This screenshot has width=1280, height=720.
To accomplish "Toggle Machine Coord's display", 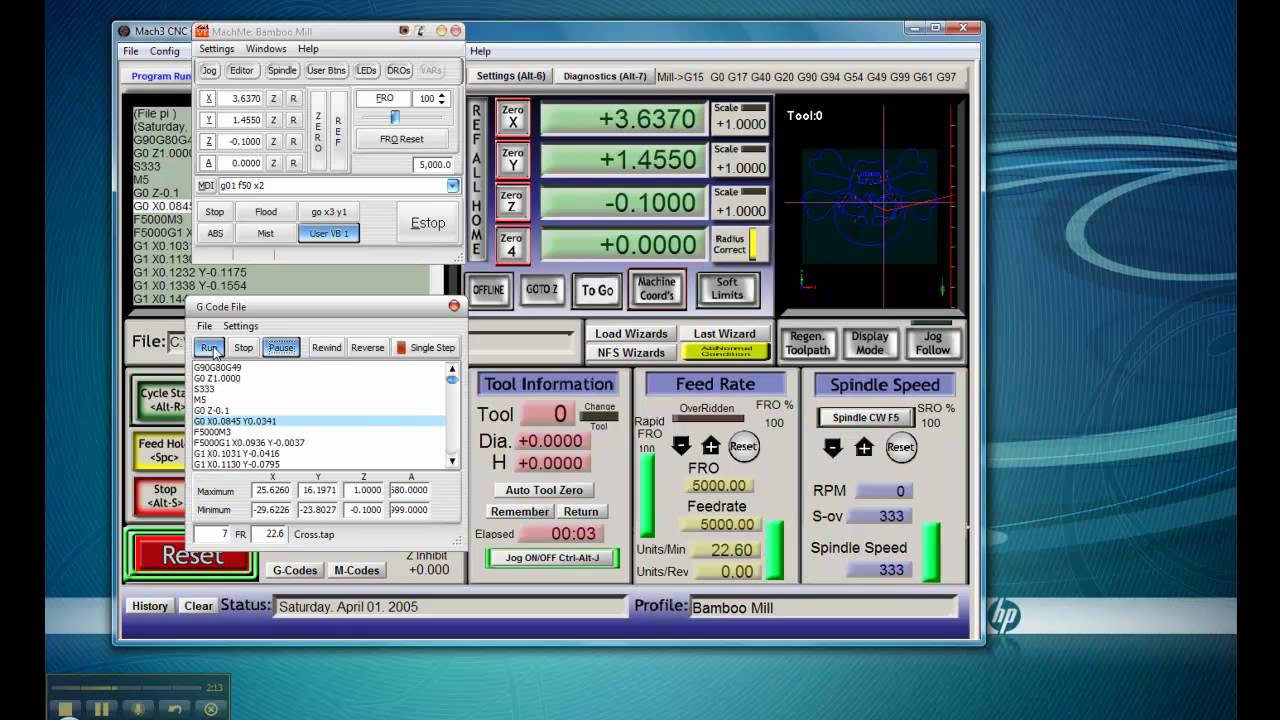I will tap(656, 289).
